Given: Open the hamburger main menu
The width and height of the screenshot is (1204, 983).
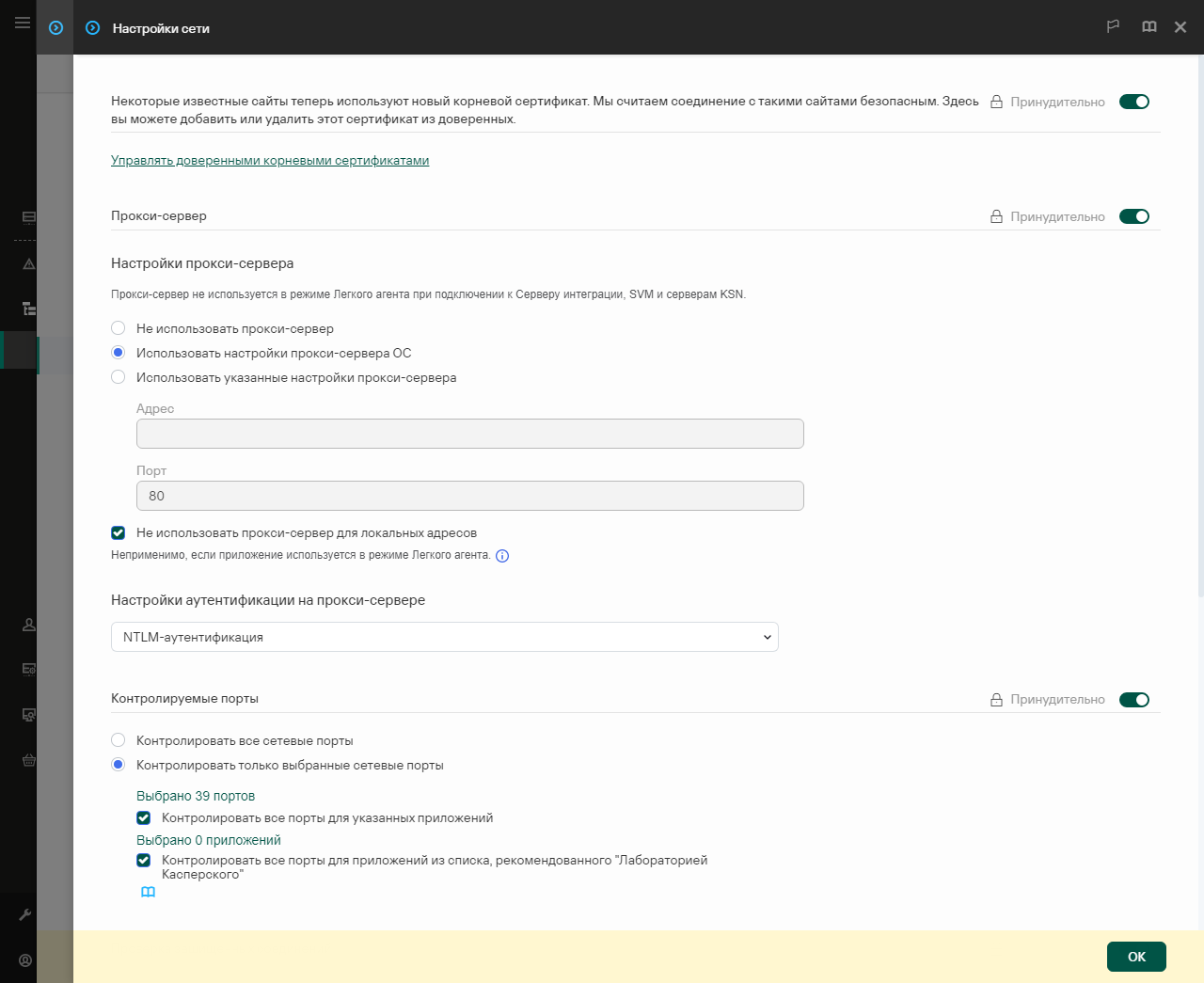Looking at the screenshot, I should (x=23, y=23).
